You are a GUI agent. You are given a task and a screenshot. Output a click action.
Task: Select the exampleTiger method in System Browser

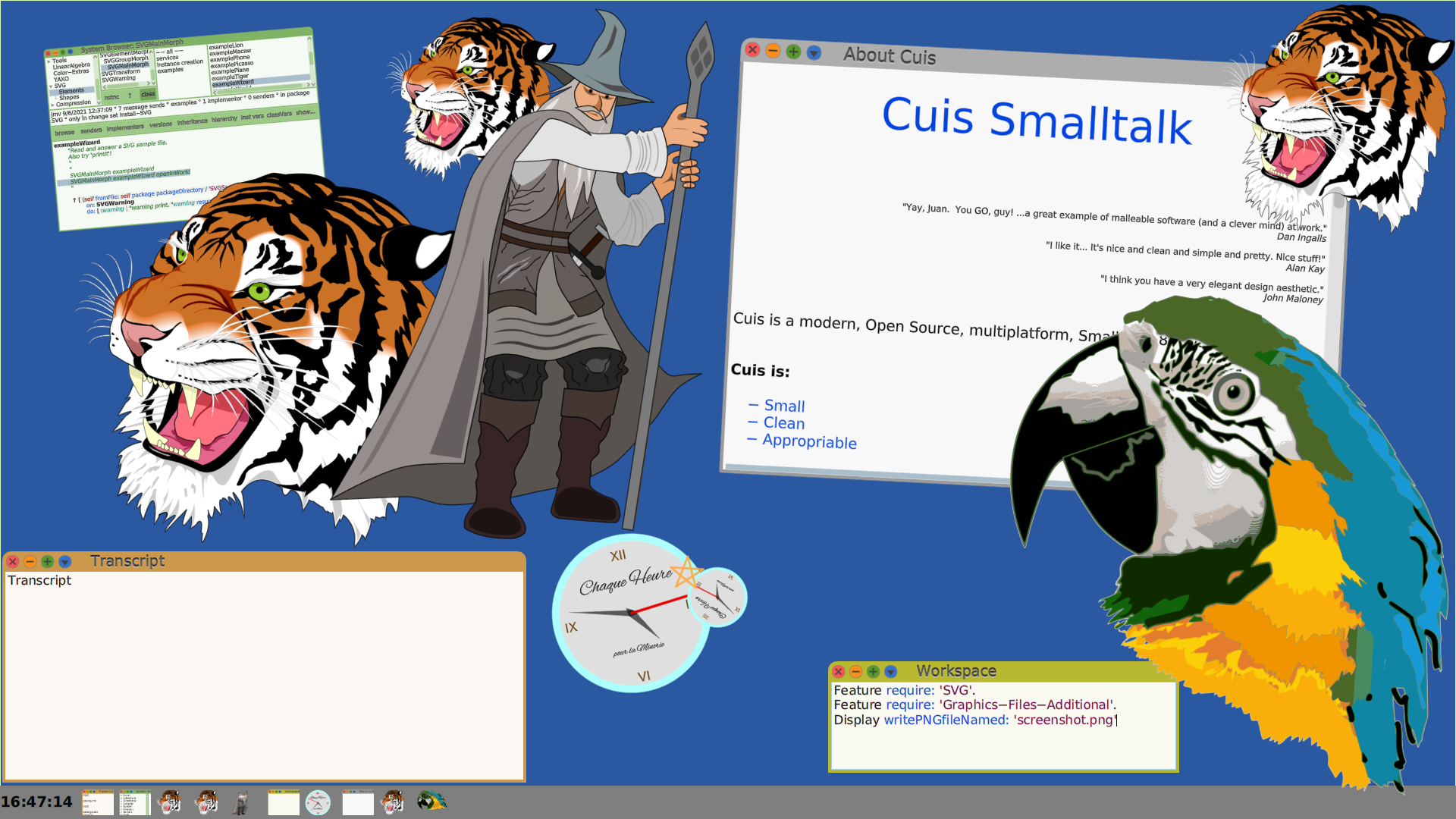pos(230,77)
